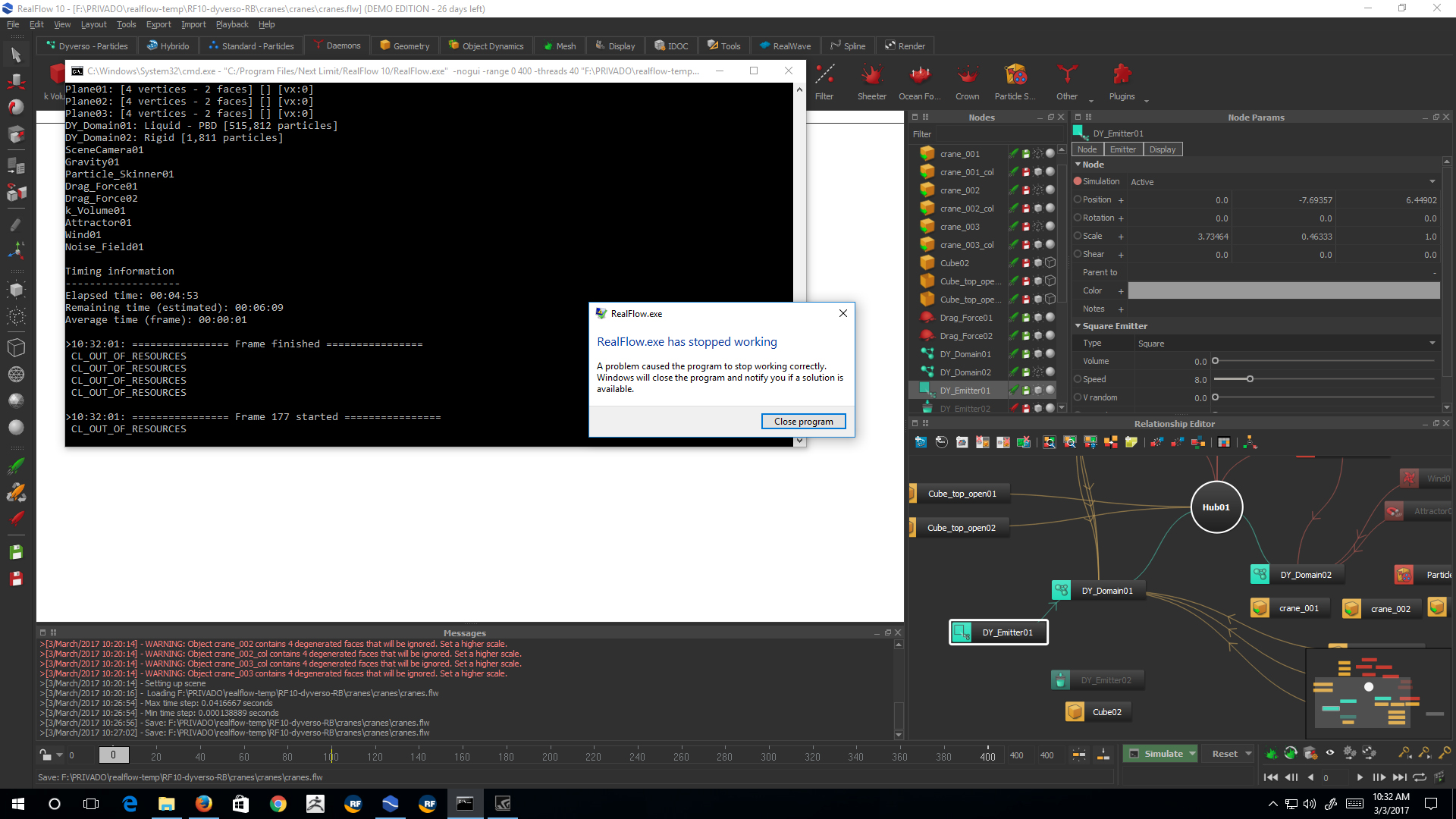The image size is (1456, 819).
Task: Click the timeline lock icon
Action: click(45, 755)
